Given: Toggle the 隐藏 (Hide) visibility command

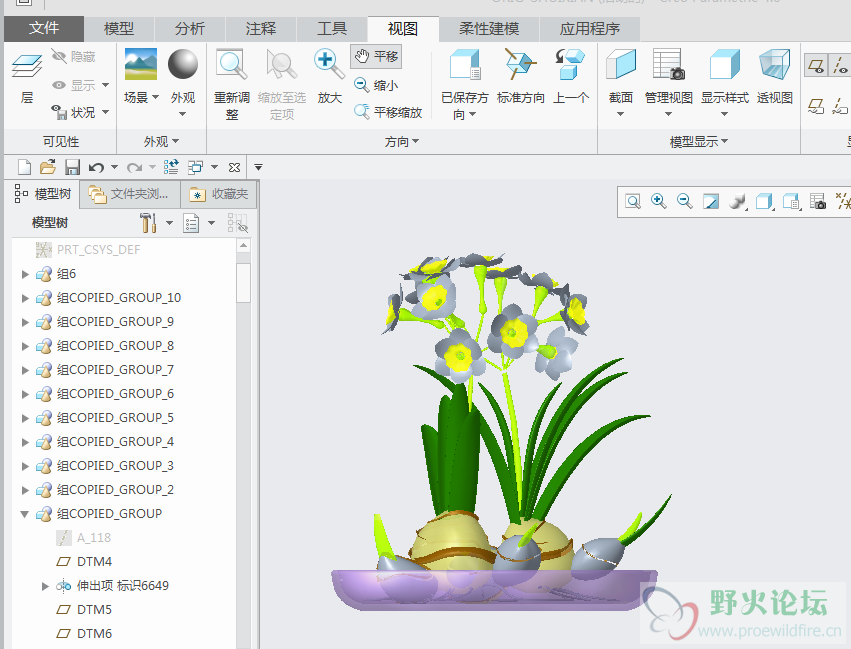Looking at the screenshot, I should (73, 56).
